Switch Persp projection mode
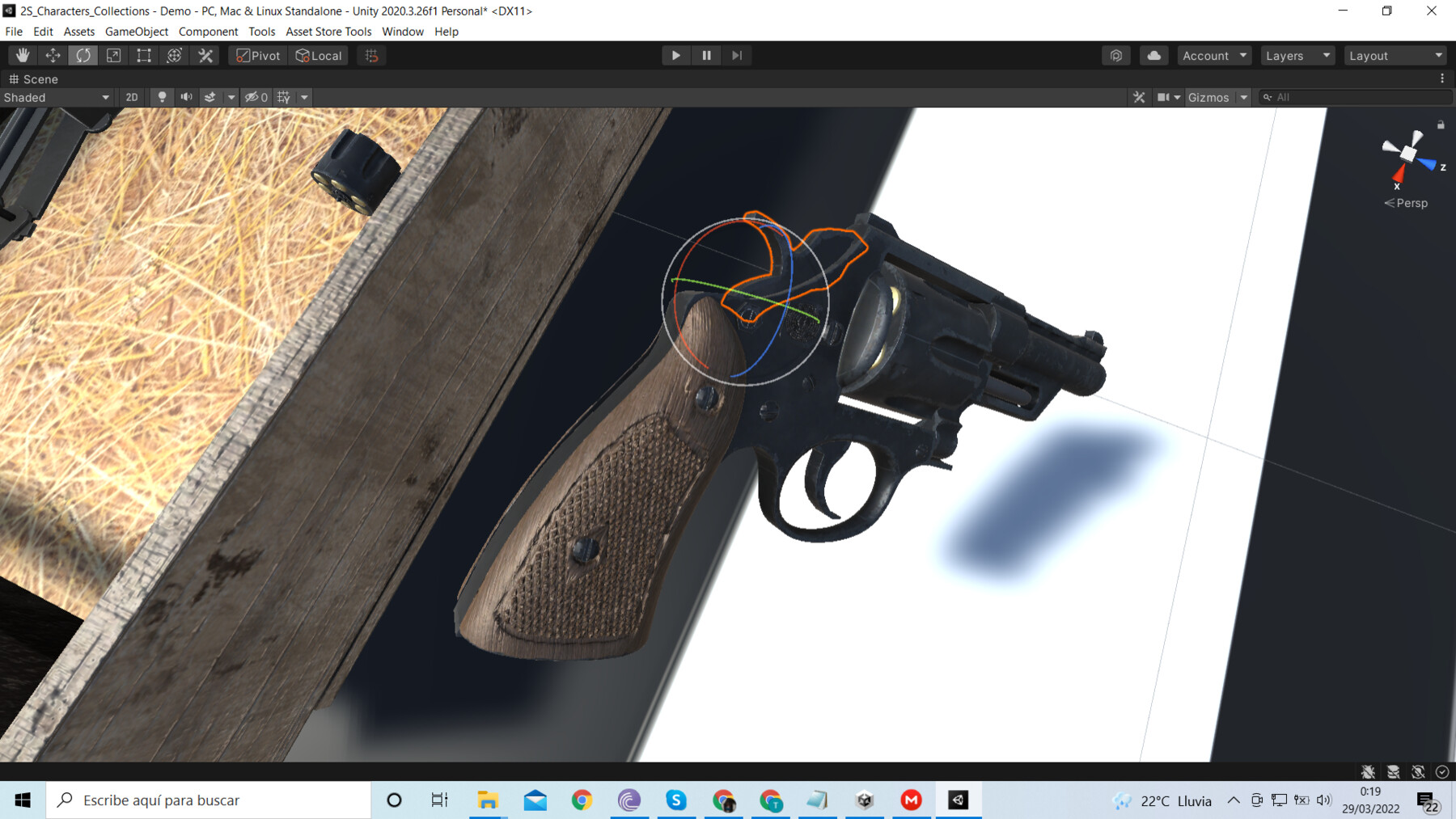This screenshot has height=819, width=1456. (1406, 203)
